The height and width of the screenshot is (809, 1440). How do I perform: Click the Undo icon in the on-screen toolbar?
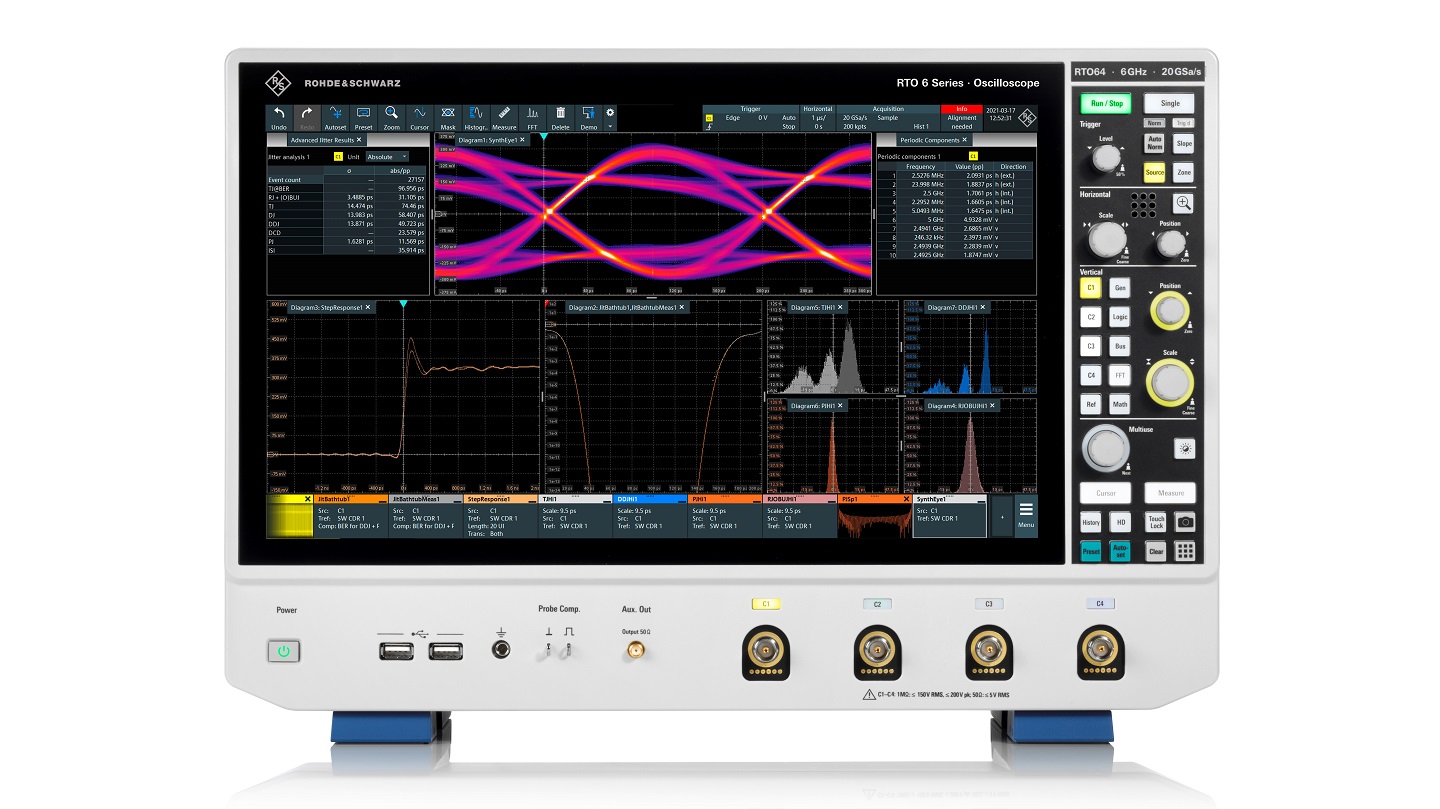[x=279, y=118]
